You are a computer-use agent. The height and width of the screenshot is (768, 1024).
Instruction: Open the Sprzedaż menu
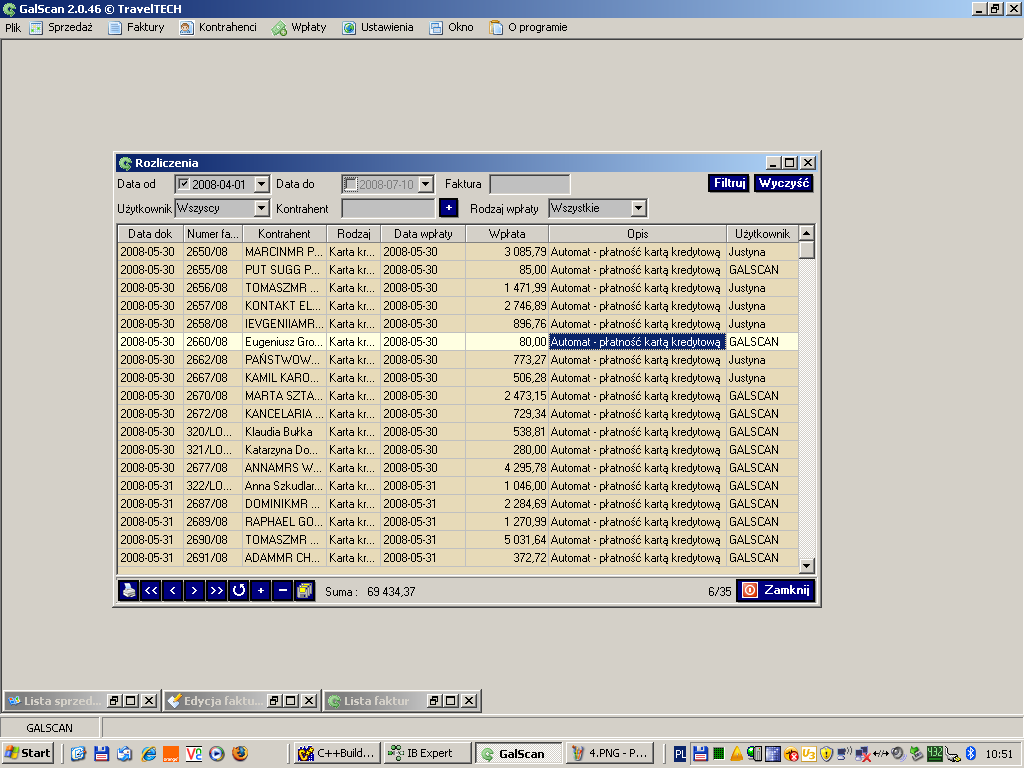62,27
